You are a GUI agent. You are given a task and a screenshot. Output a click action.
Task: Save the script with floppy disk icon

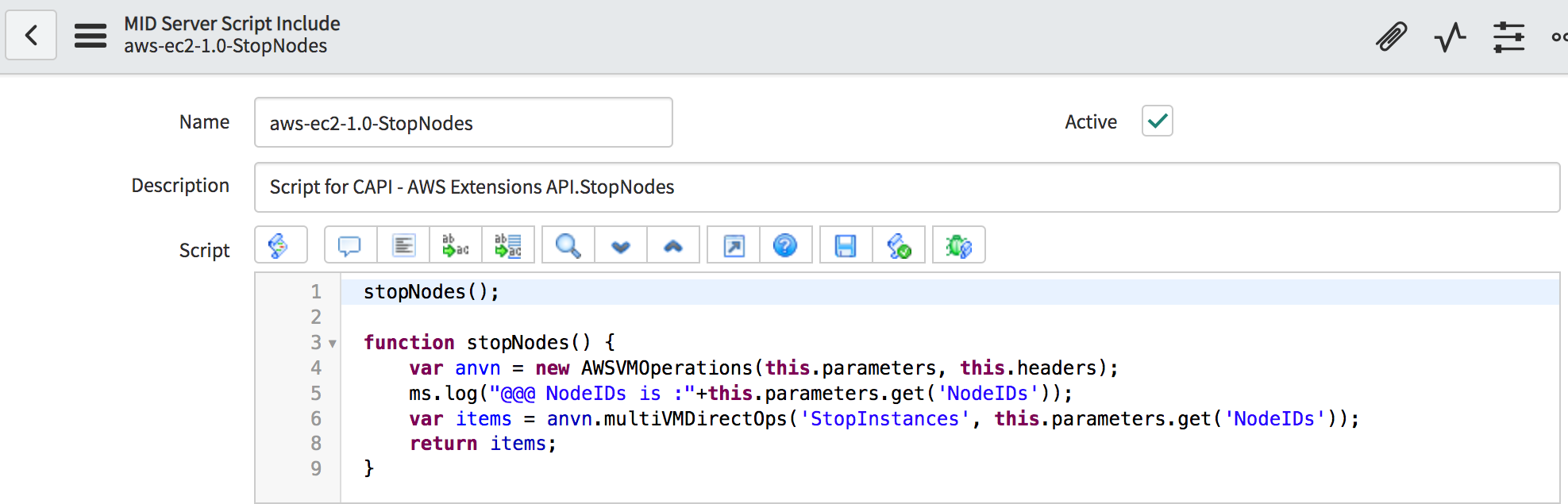tap(846, 245)
